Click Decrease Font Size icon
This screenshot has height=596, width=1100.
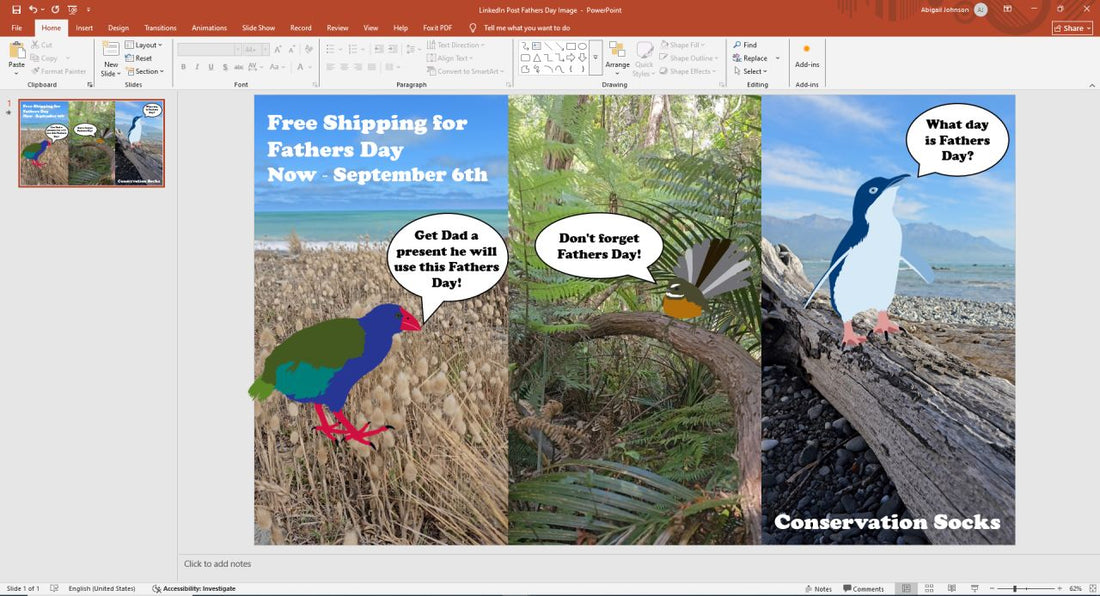click(x=292, y=49)
